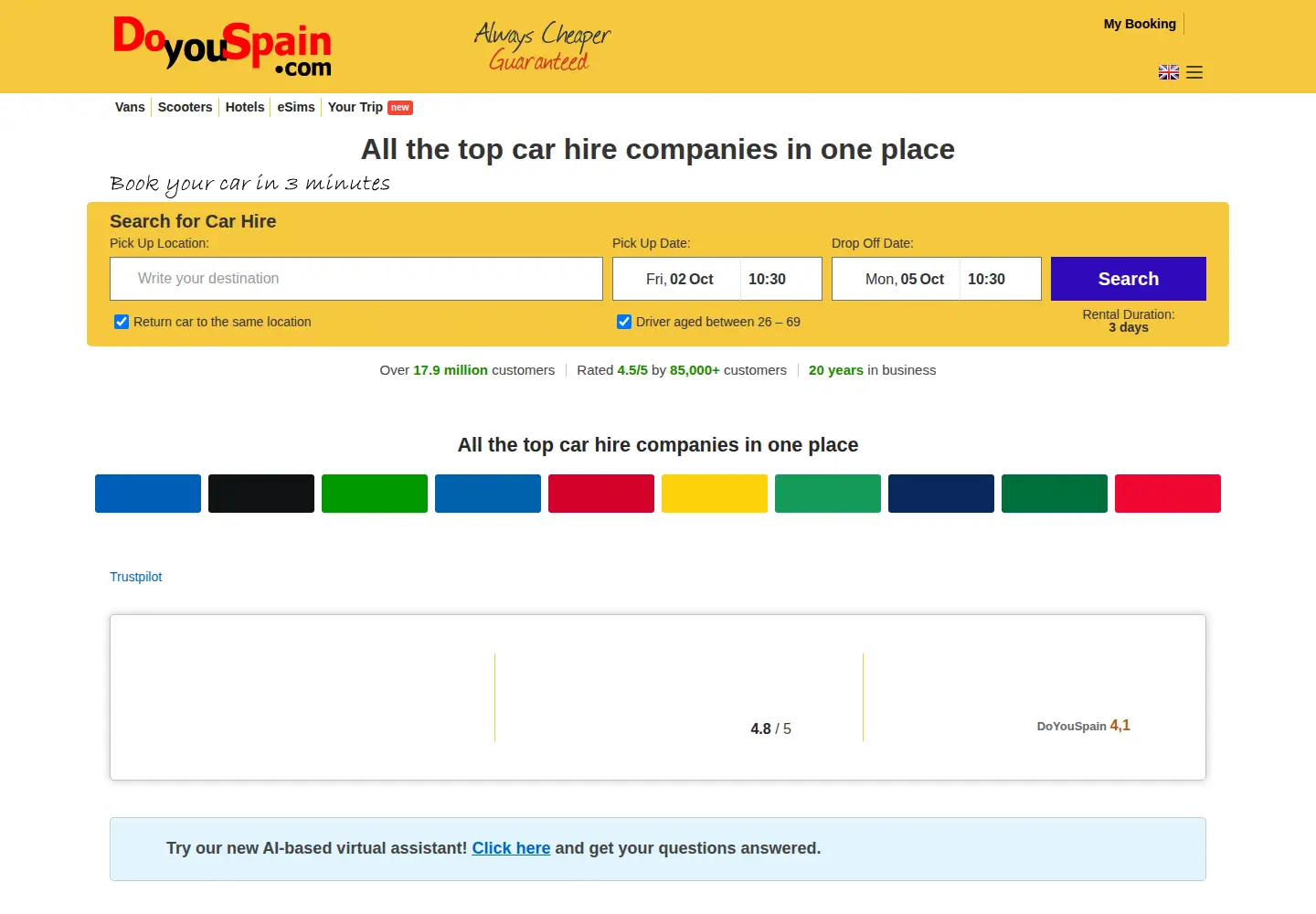Viewport: 1316px width, 914px height.
Task: Click the Book your car in 3 minutes text
Action: [249, 184]
